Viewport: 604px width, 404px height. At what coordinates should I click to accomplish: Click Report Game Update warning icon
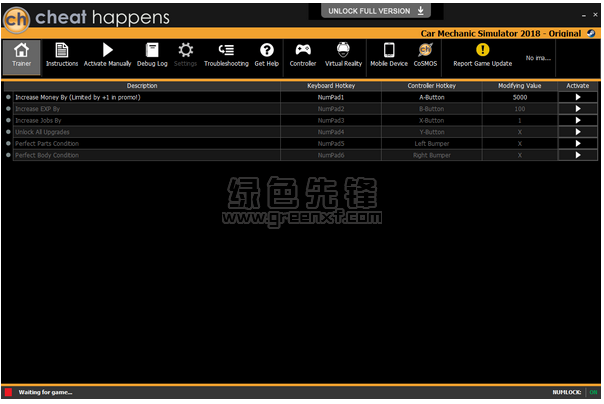pos(482,50)
